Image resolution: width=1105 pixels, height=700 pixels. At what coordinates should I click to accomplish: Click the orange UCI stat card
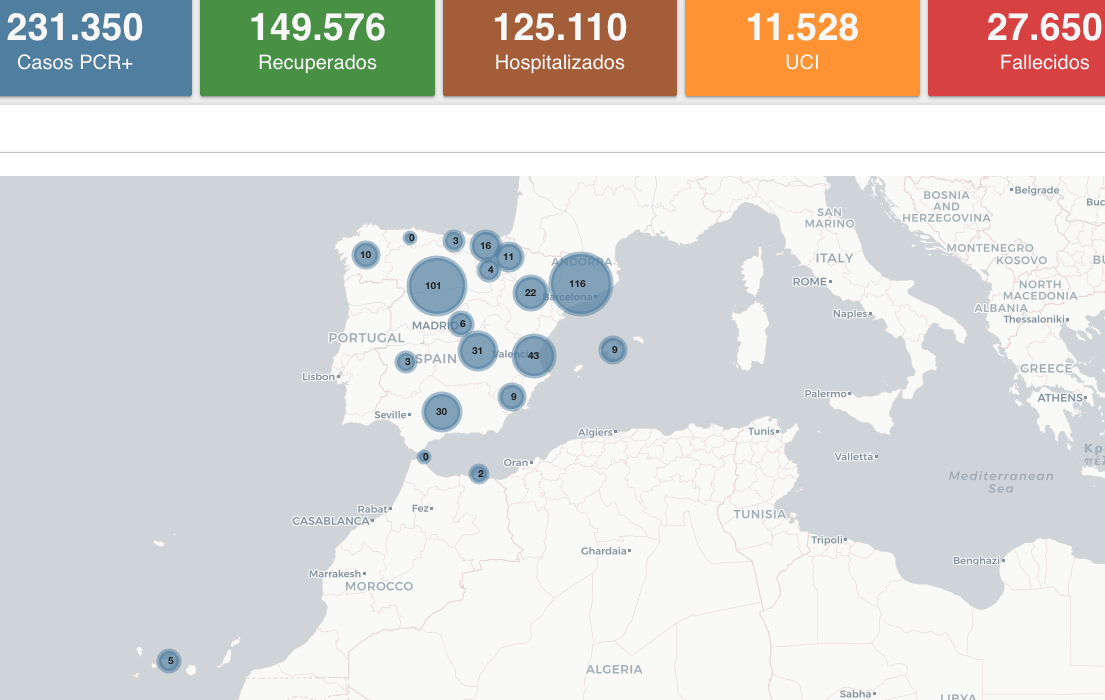tap(801, 45)
